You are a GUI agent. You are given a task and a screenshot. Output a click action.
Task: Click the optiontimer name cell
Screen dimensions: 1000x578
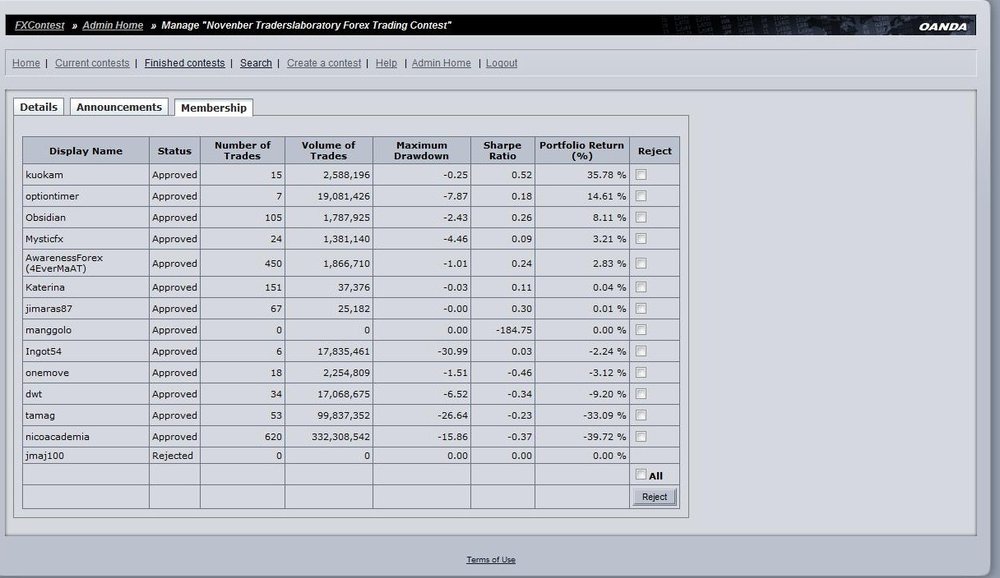pos(85,196)
